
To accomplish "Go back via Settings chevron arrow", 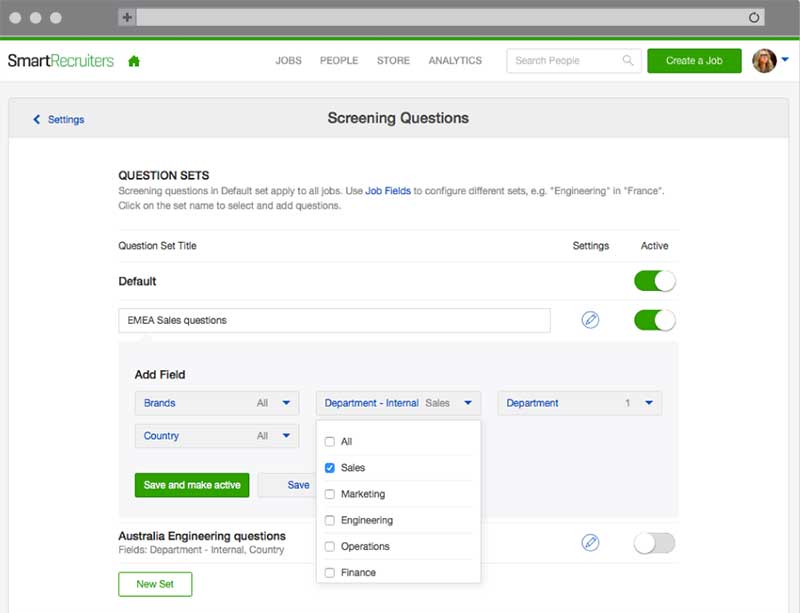I will pyautogui.click(x=37, y=119).
